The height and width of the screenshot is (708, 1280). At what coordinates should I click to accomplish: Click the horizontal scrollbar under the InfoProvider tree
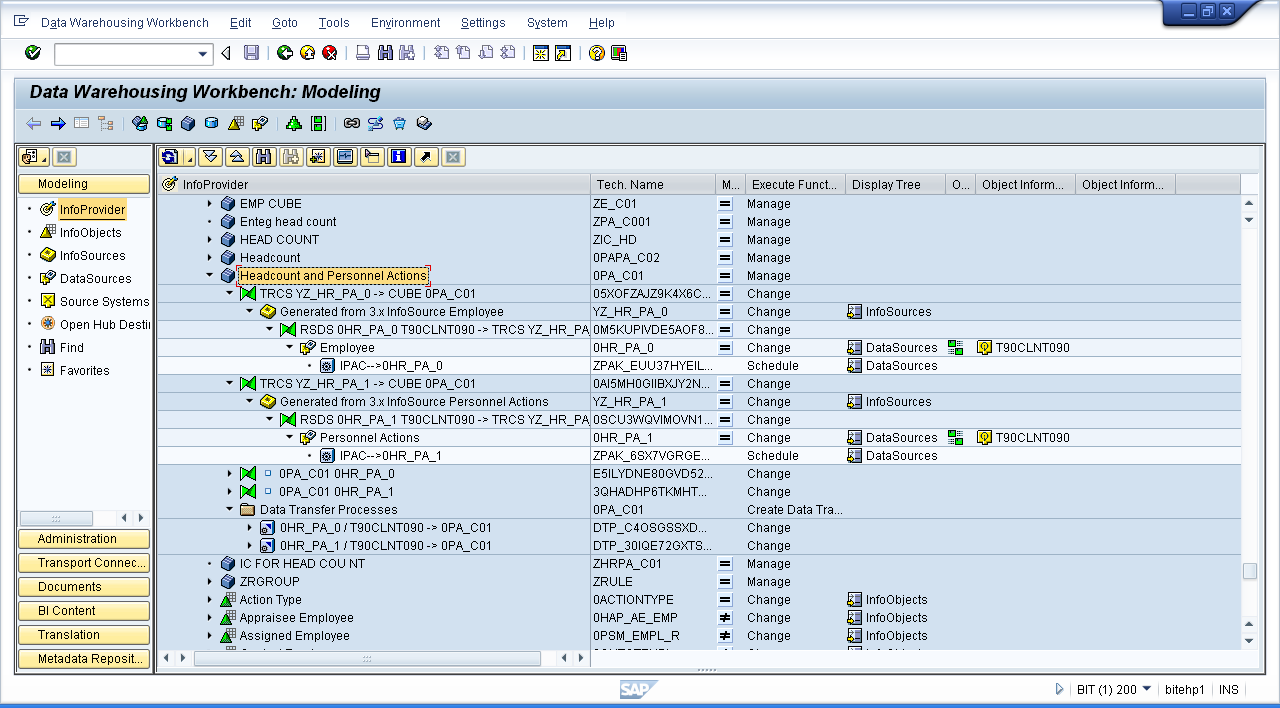367,658
